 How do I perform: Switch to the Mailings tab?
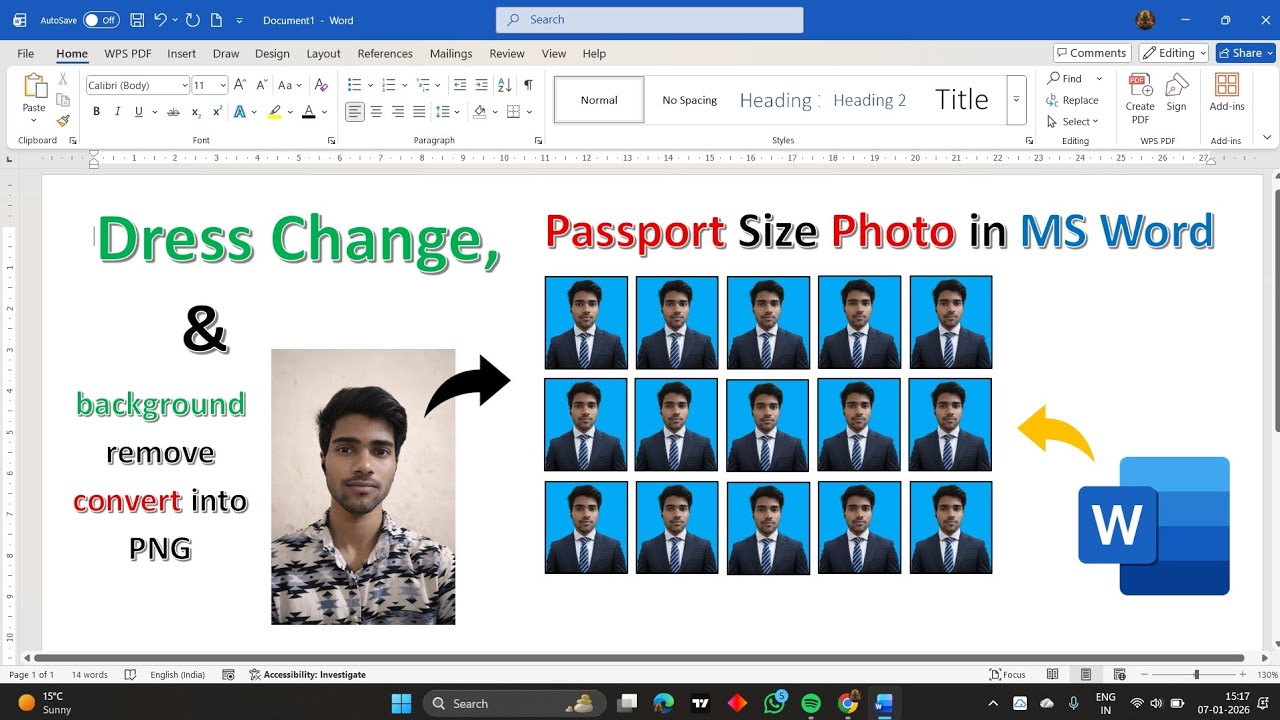pyautogui.click(x=451, y=53)
